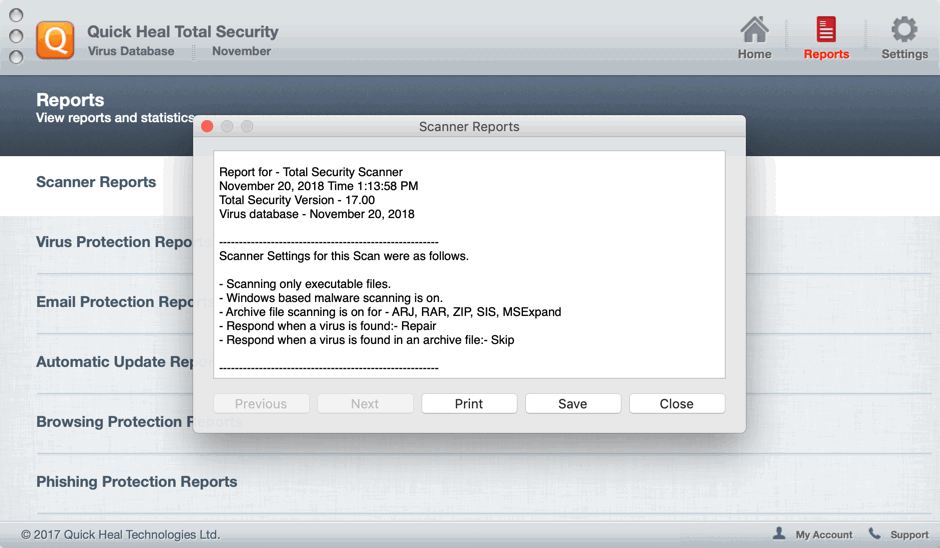Open Phishing Protection Reports

(x=137, y=482)
